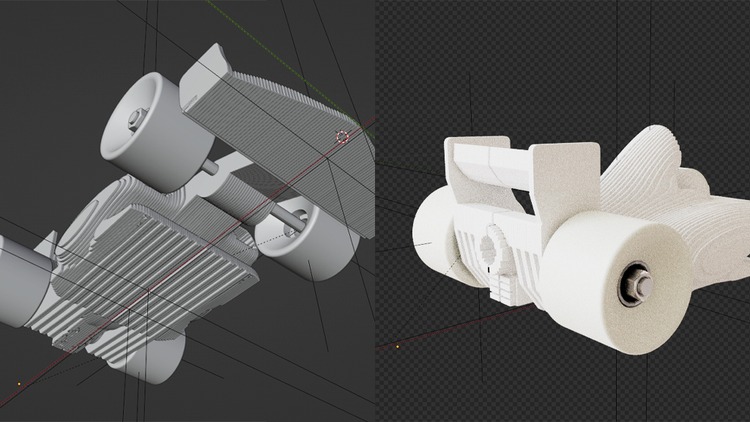This screenshot has height=422, width=750.
Task: Select the orange origin point in left viewport
Action: pyautogui.click(x=19, y=384)
